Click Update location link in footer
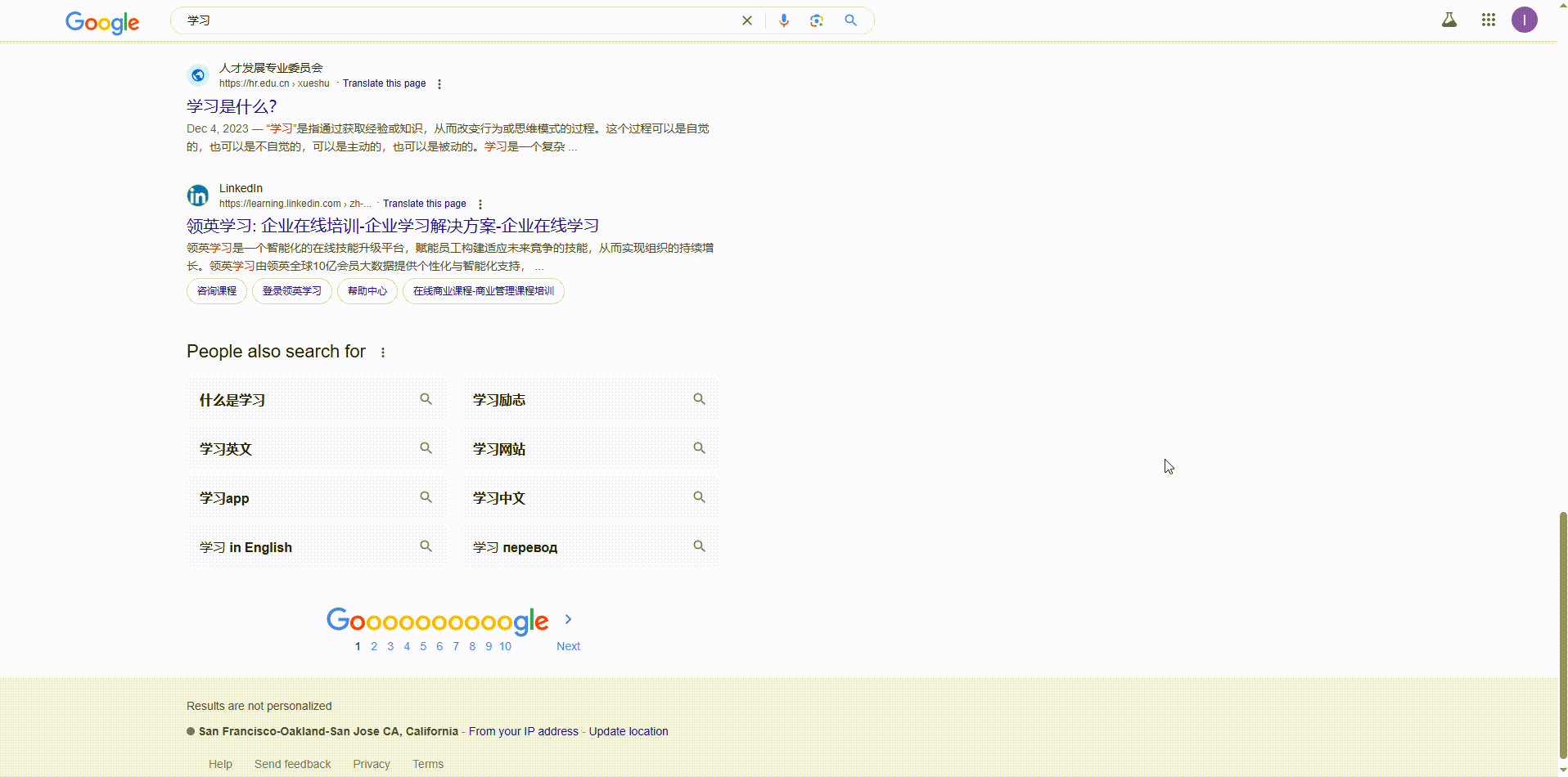1568x777 pixels. click(x=628, y=731)
